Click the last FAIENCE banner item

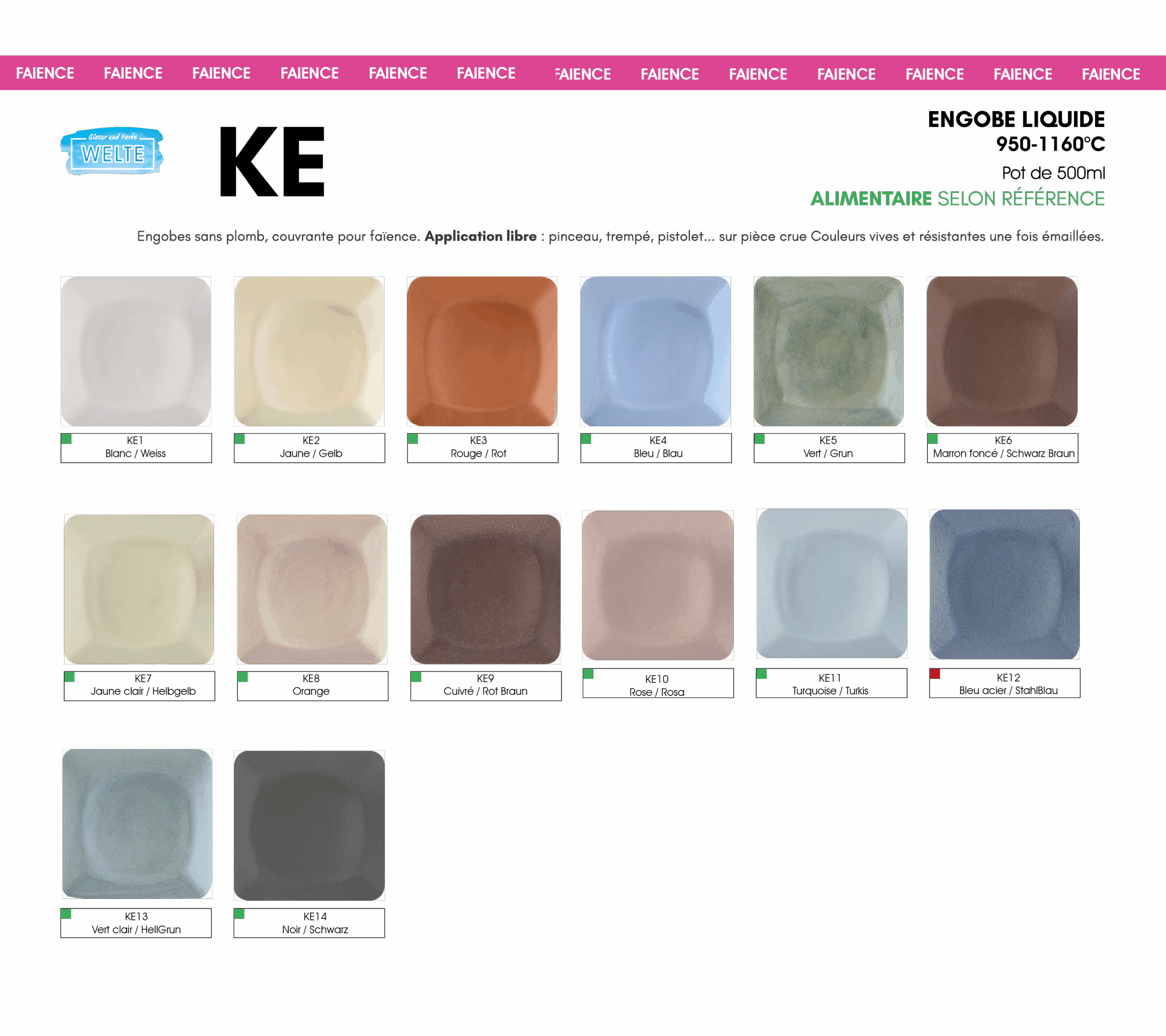point(1111,74)
